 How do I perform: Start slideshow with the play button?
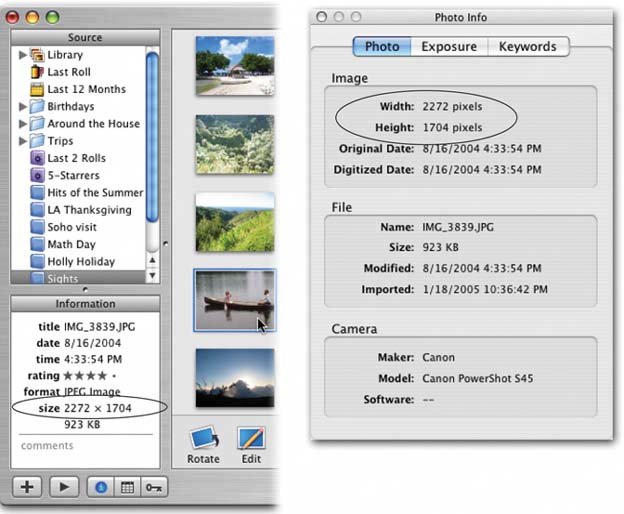[62, 487]
